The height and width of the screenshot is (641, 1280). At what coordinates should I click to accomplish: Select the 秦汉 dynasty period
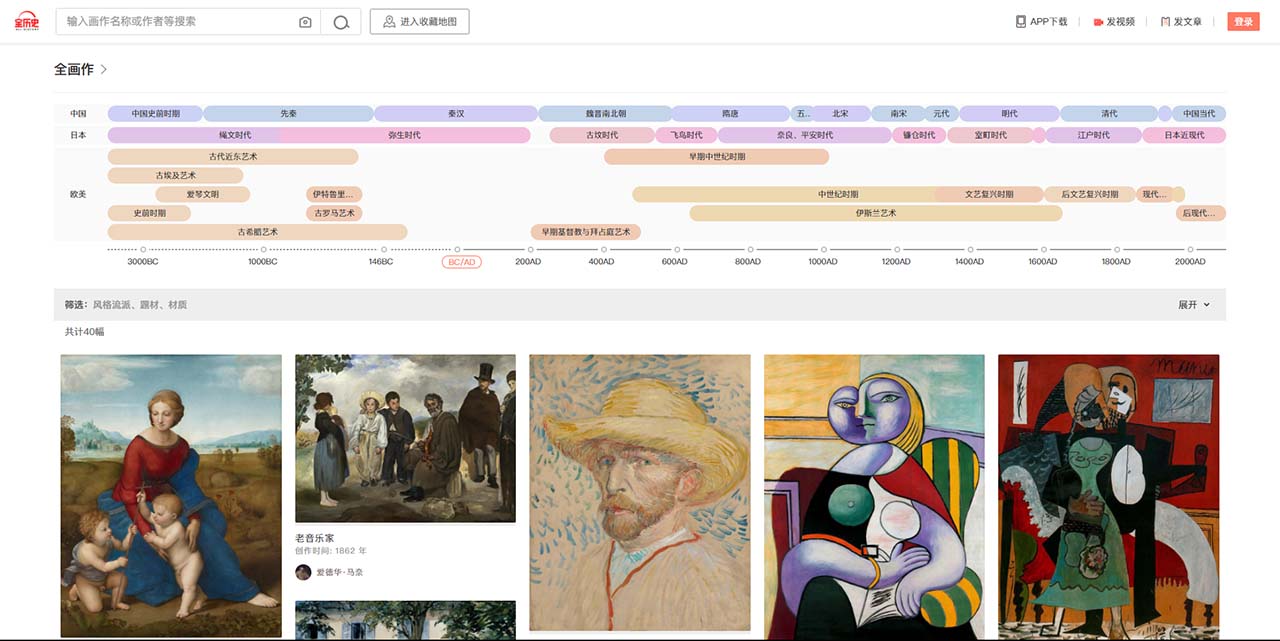tap(455, 114)
